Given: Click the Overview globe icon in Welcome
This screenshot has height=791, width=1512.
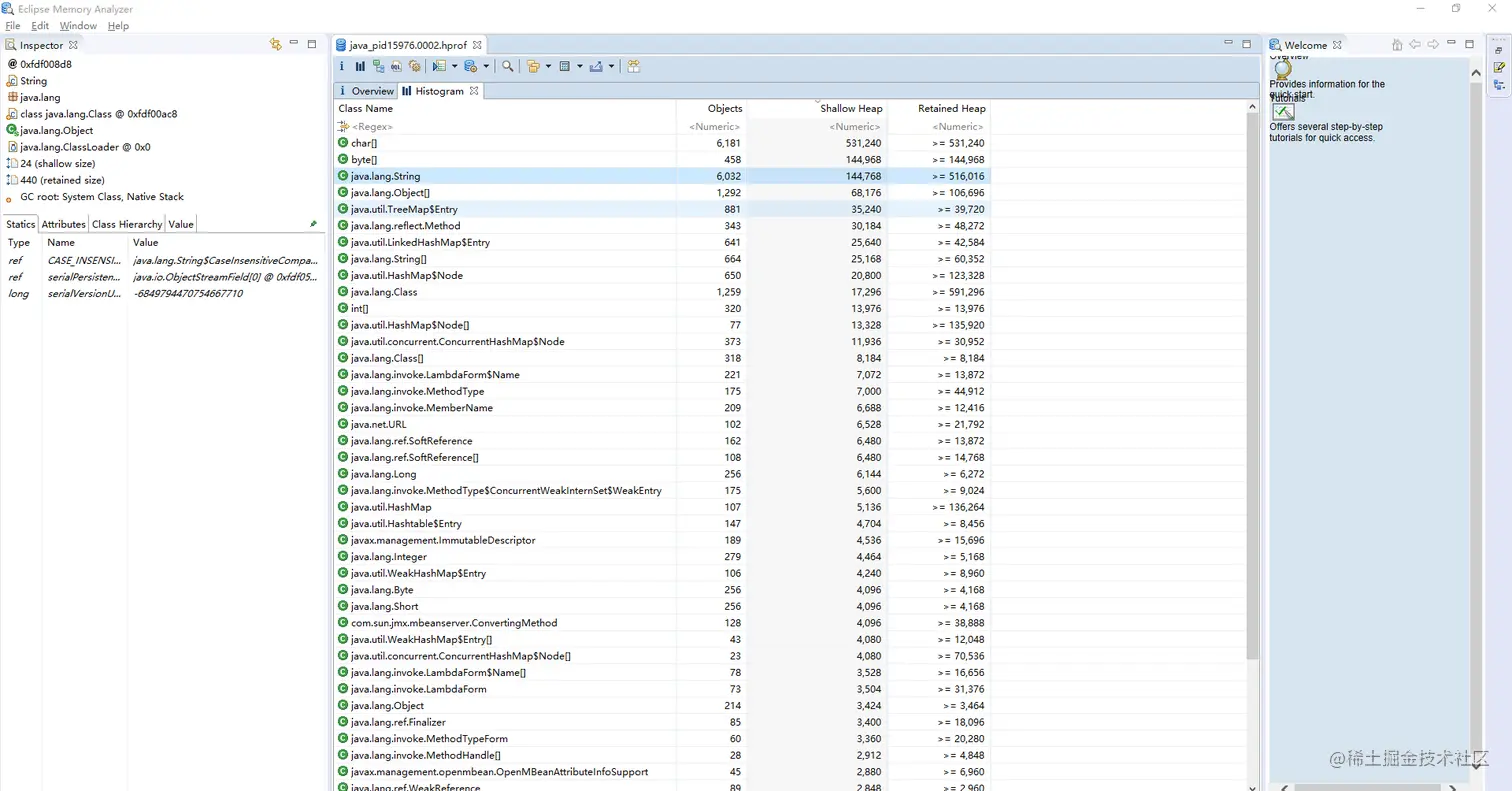Looking at the screenshot, I should click(x=1282, y=68).
